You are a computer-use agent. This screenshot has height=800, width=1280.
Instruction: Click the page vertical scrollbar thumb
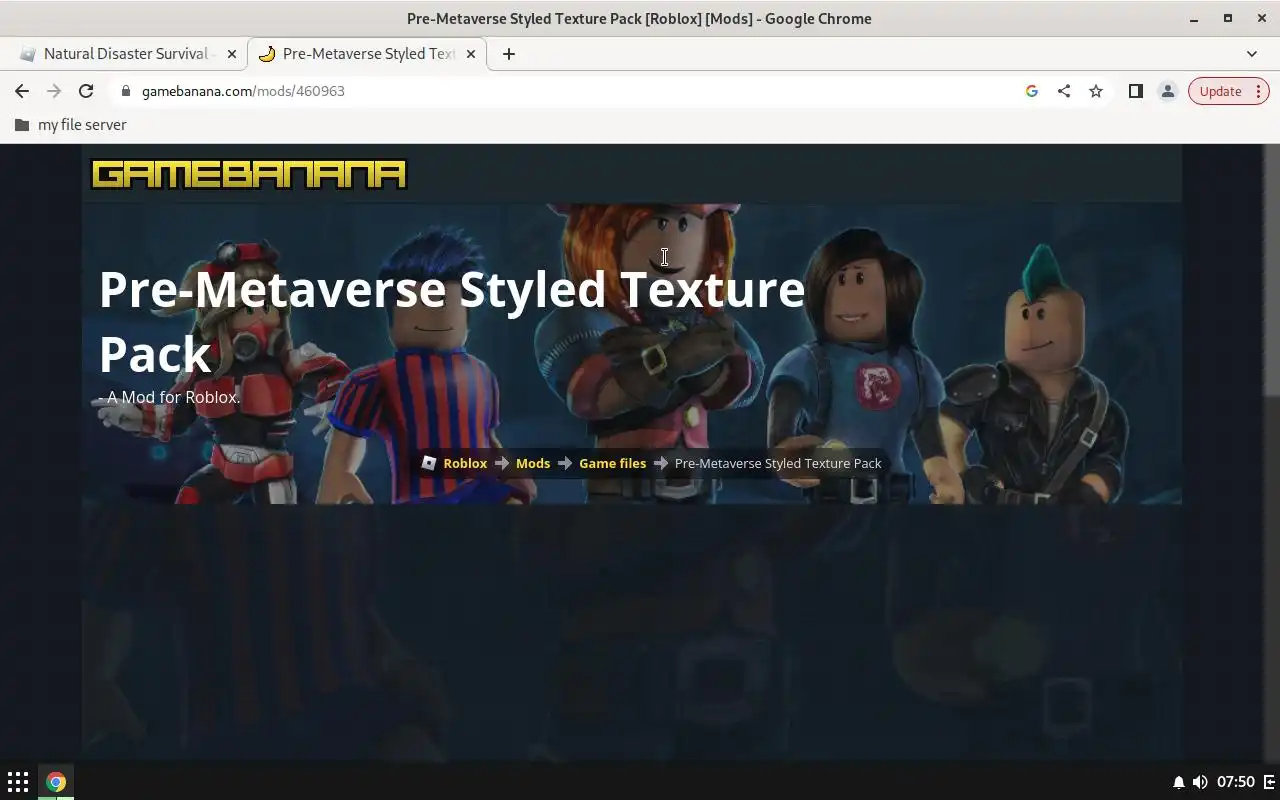[x=1271, y=270]
